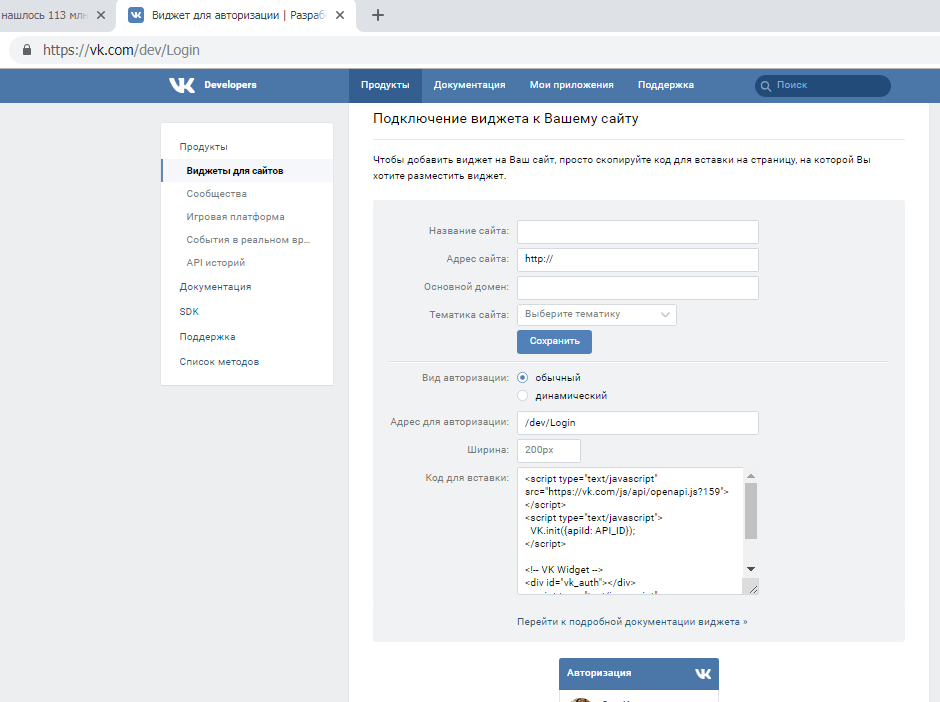
Task: Click Поддержка in the left sidebar
Action: pyautogui.click(x=207, y=337)
